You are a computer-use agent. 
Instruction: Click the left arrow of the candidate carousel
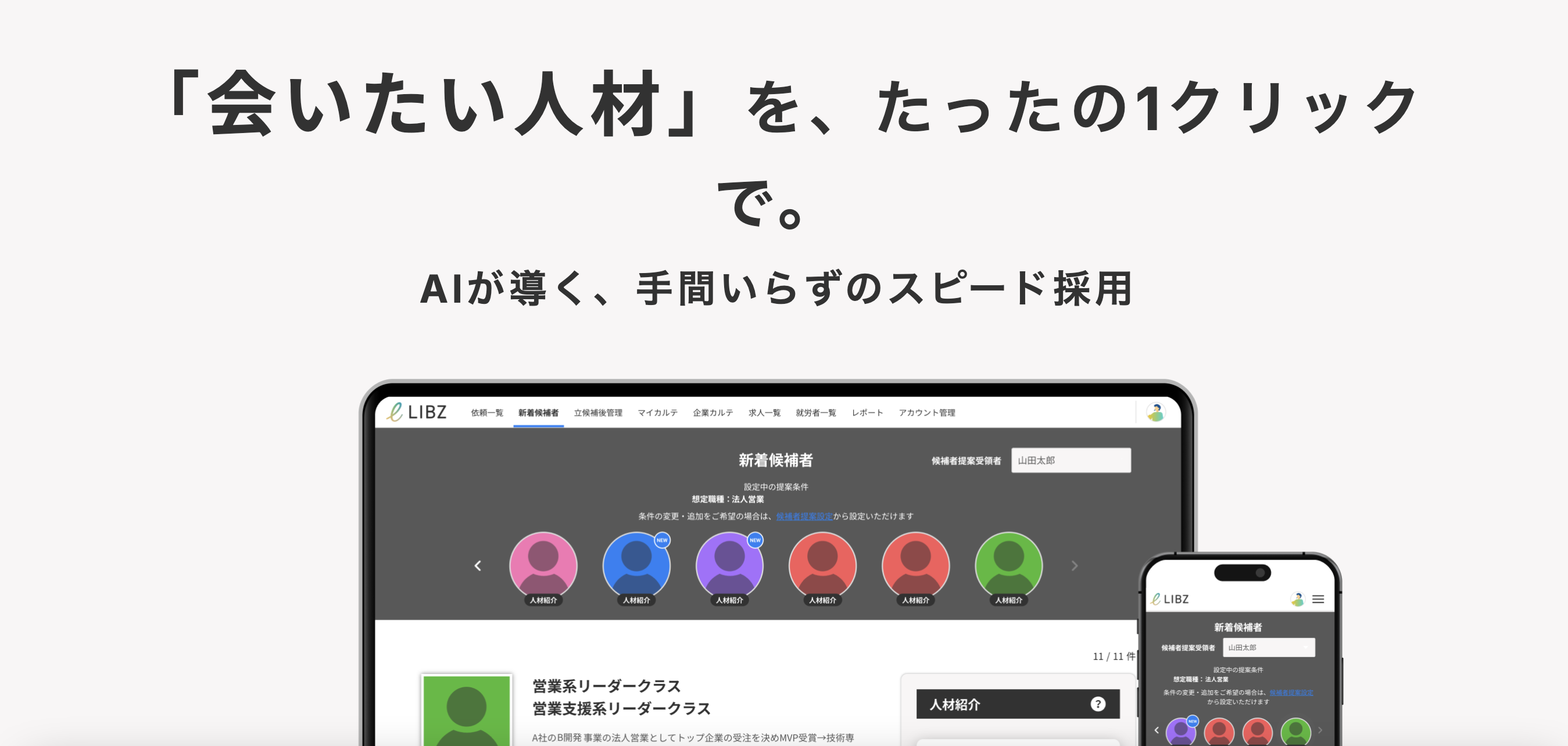coord(478,566)
